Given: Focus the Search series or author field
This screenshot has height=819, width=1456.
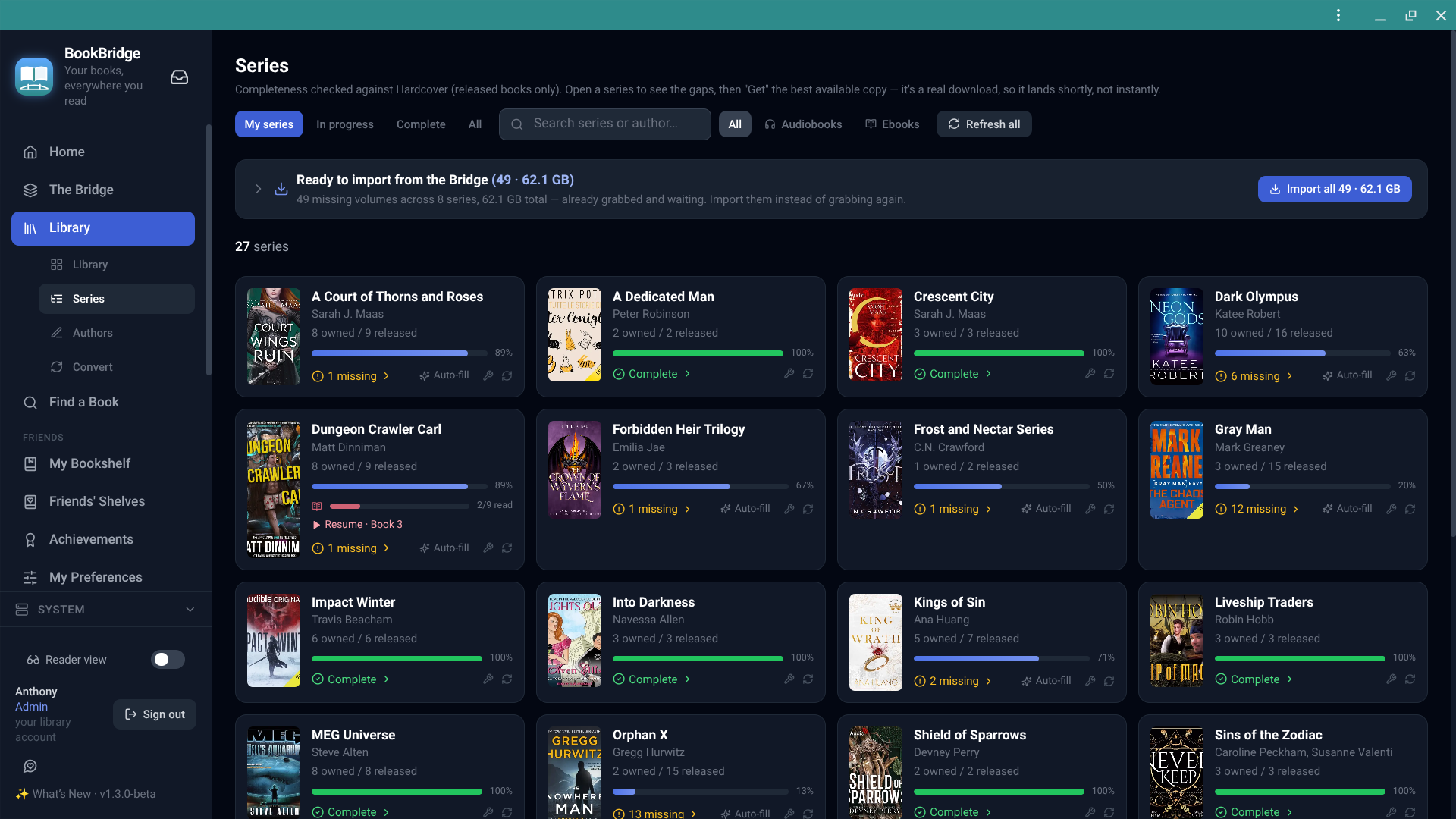Looking at the screenshot, I should [x=605, y=124].
